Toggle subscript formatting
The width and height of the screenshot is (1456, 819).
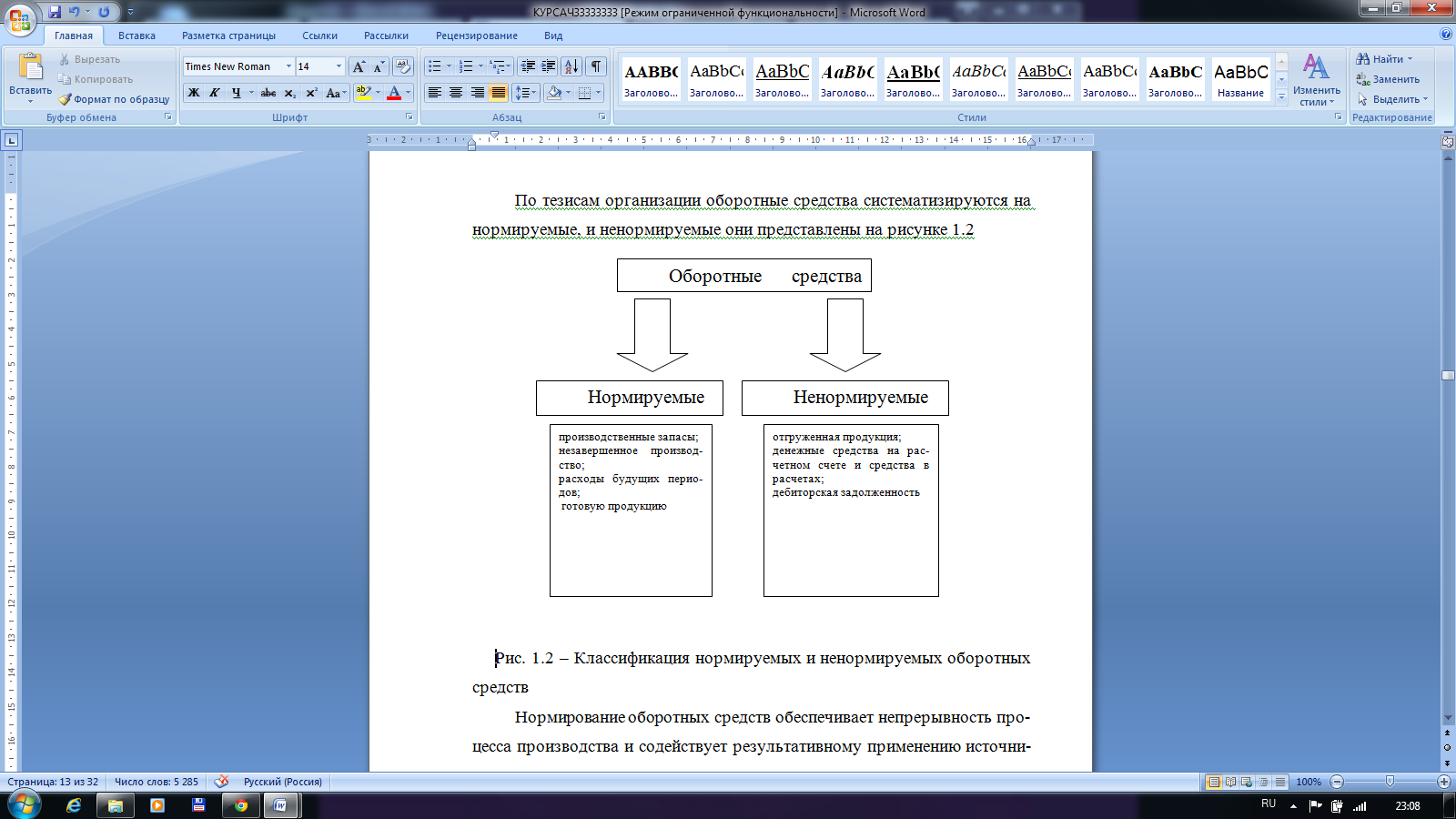(x=290, y=93)
